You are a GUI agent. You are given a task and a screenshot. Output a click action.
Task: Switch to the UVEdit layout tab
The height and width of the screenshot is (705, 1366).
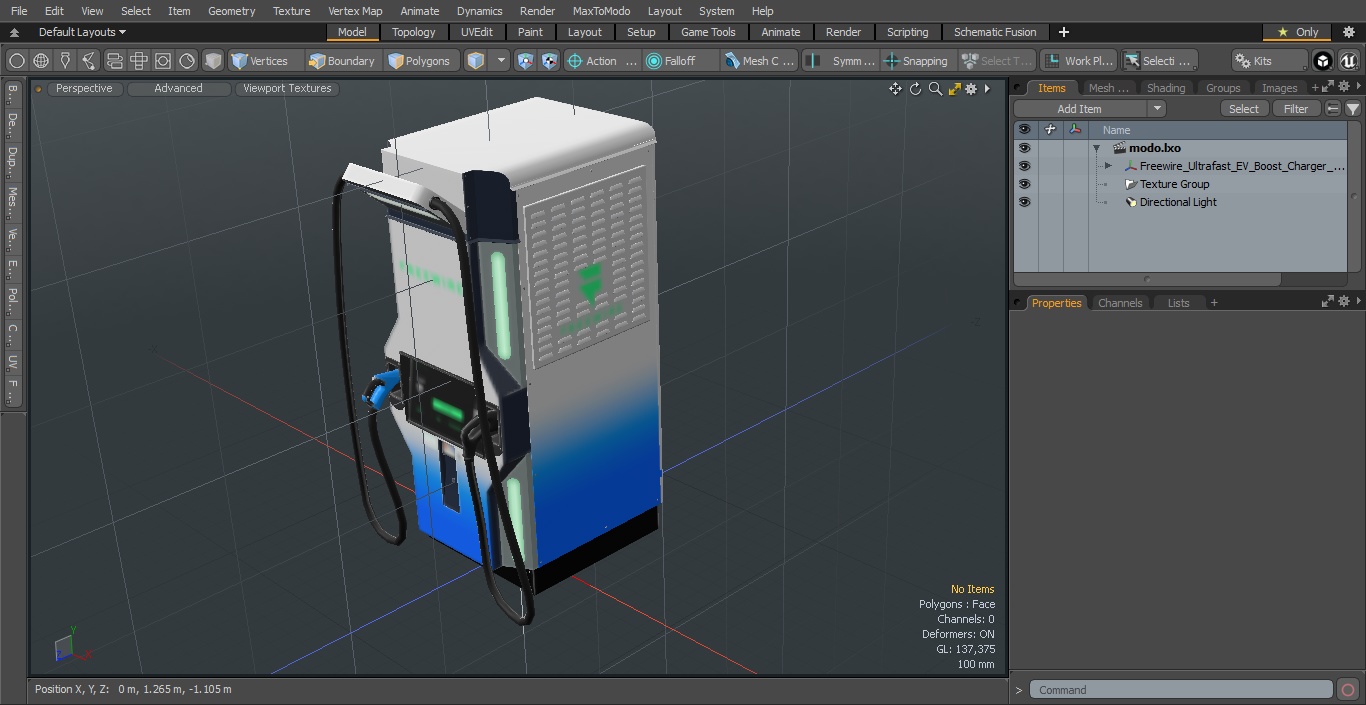pyautogui.click(x=476, y=32)
